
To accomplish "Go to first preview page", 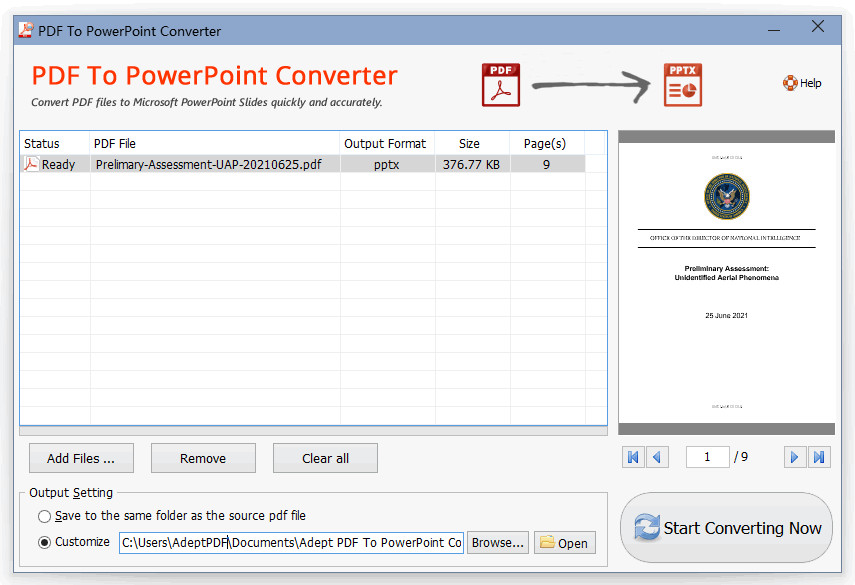I will pos(633,457).
